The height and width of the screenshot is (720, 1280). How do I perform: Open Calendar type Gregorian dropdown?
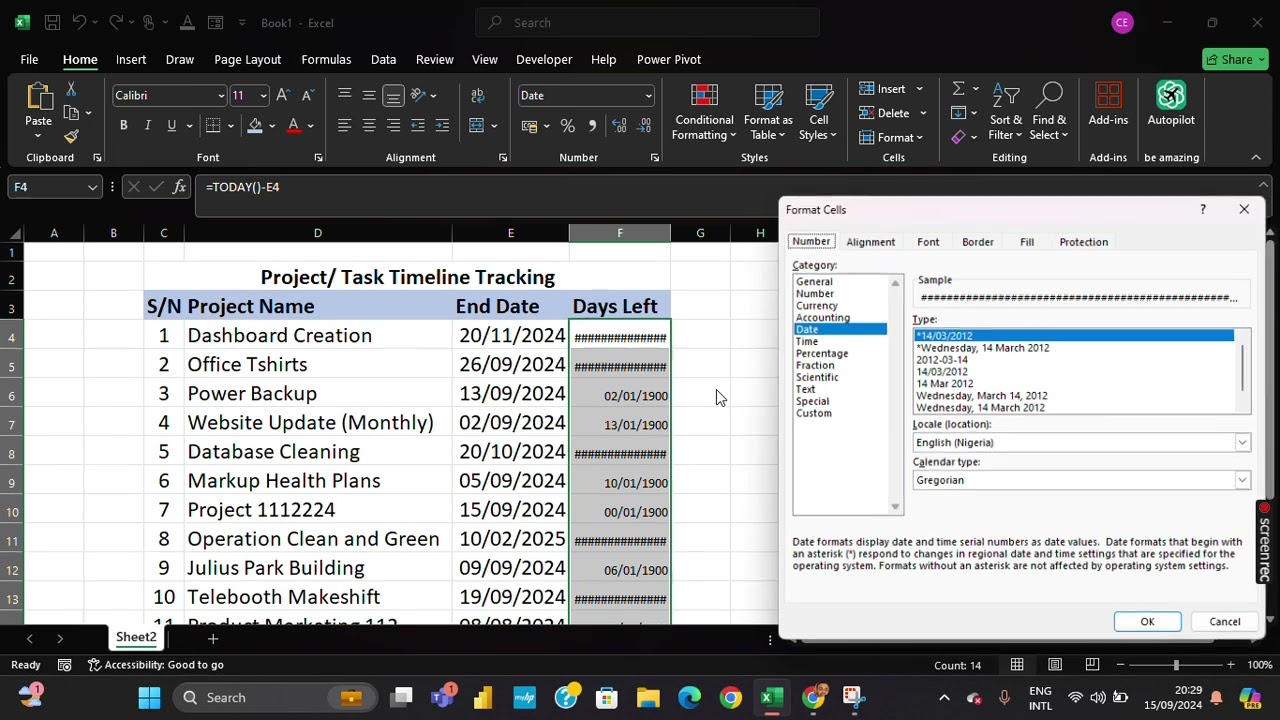[x=1242, y=481]
